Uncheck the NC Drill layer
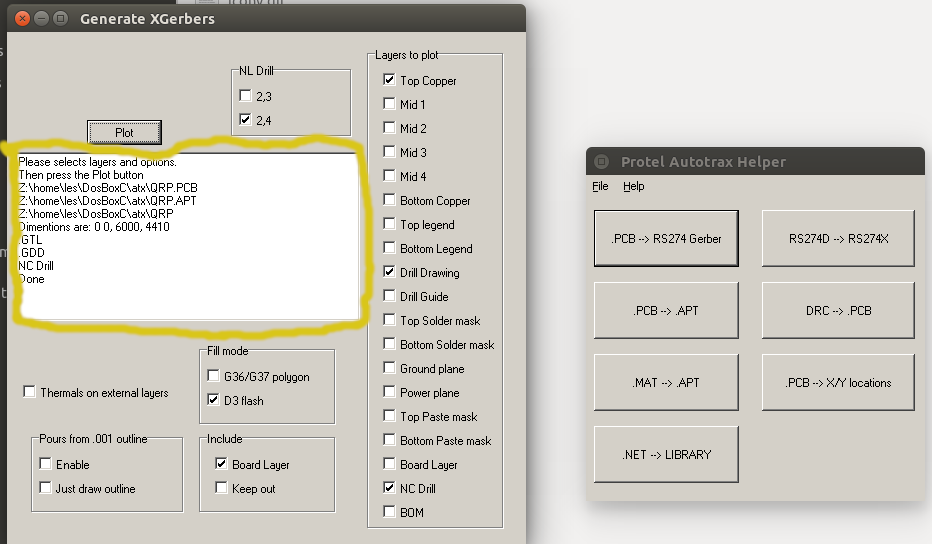This screenshot has height=544, width=932. 389,488
